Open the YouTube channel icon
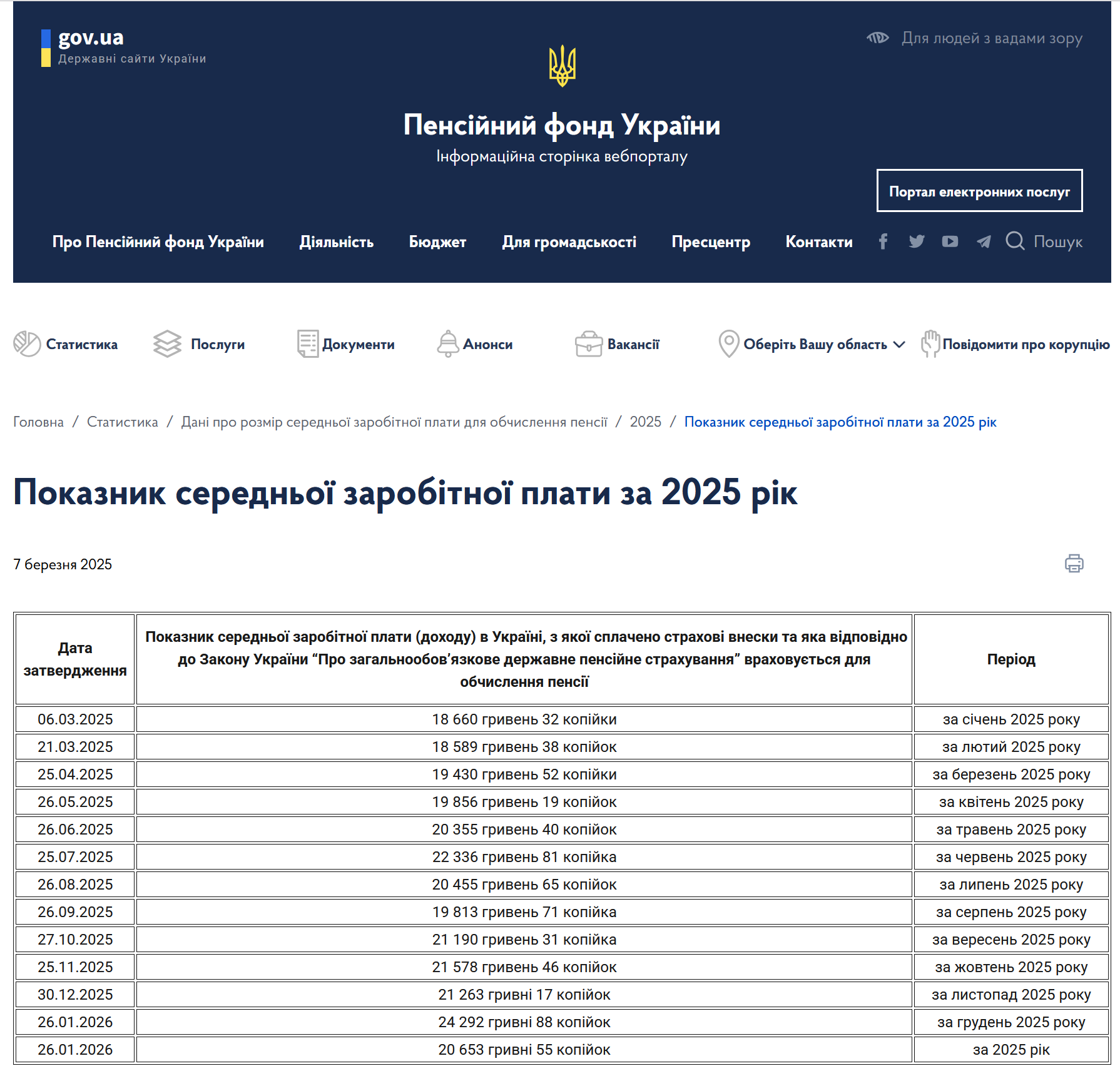Screen dimensions: 1120x1076 950,241
